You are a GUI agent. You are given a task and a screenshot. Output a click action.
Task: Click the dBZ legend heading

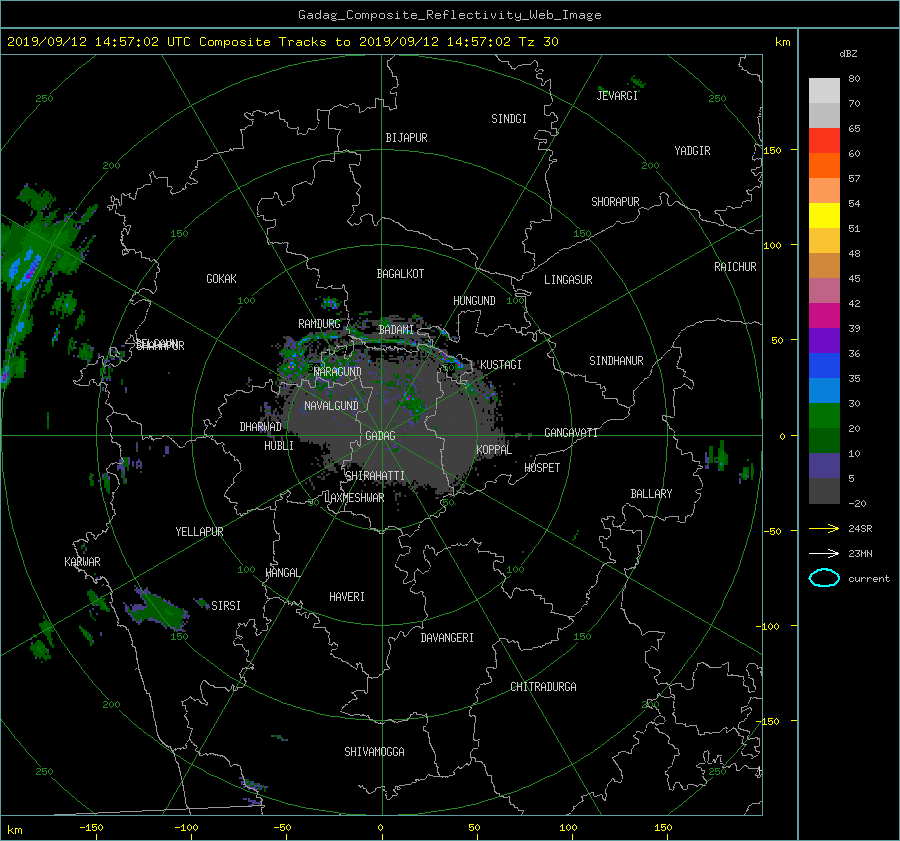[848, 53]
